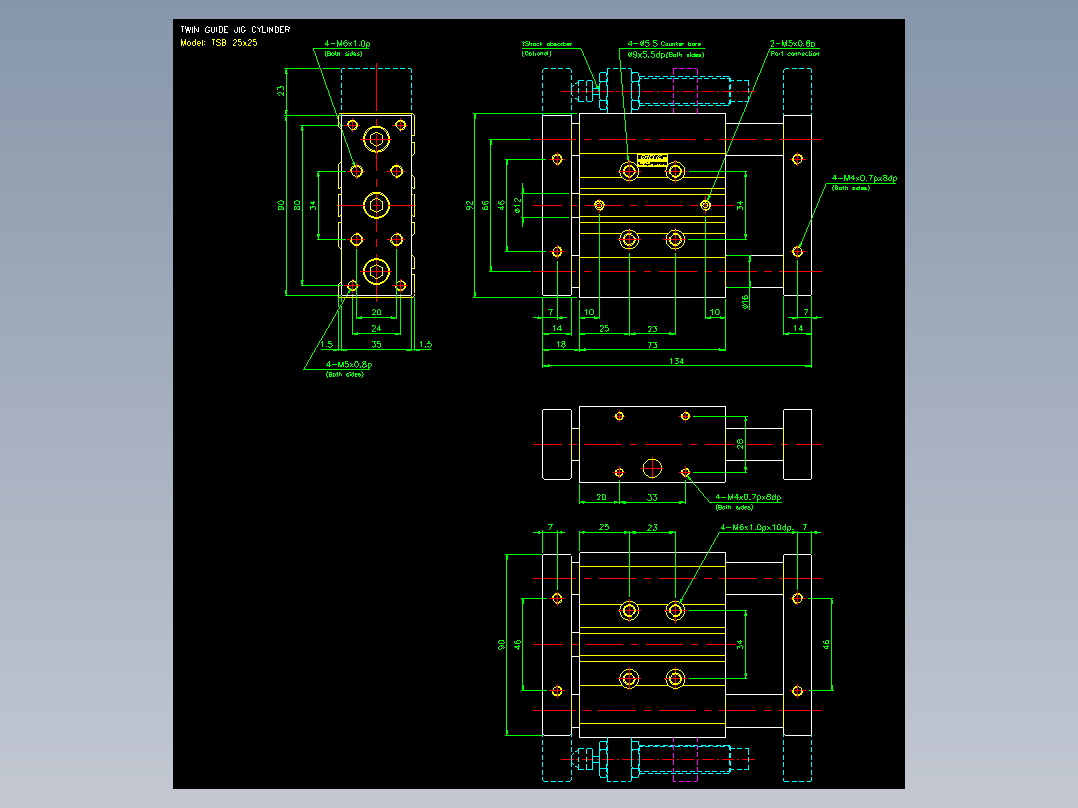Select the "4-M5x0.8p" thread callout

pos(349,364)
